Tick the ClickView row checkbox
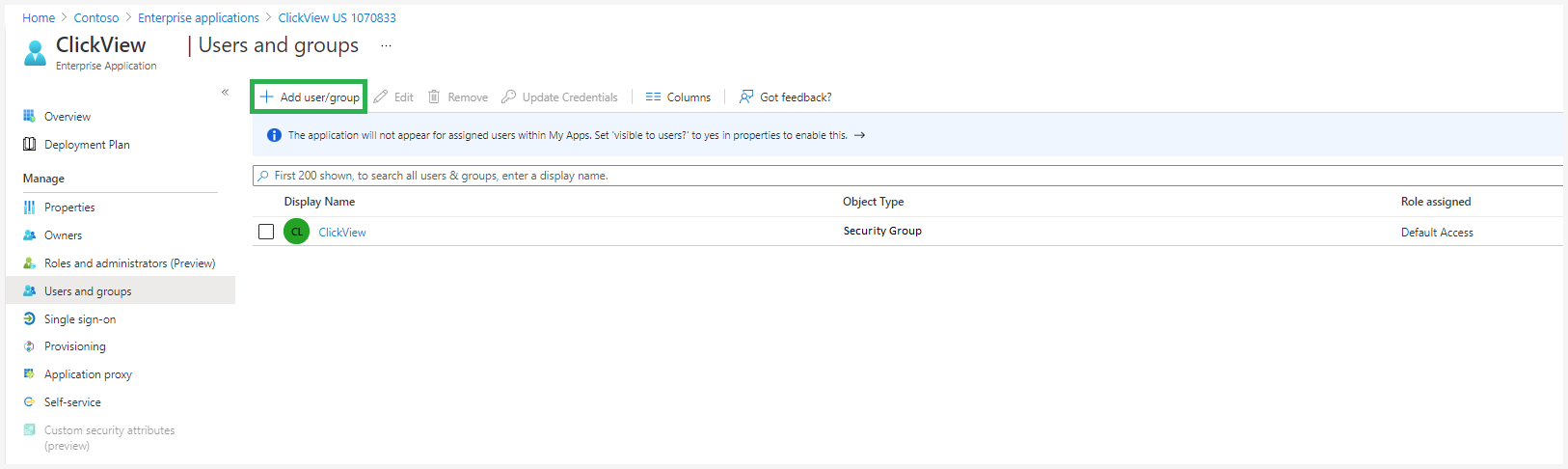 266,232
